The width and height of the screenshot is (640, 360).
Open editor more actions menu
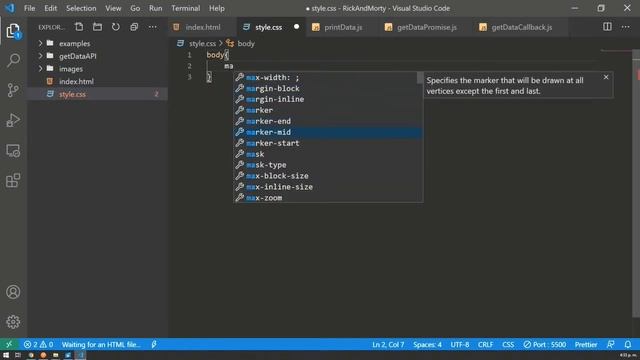[x=625, y=27]
